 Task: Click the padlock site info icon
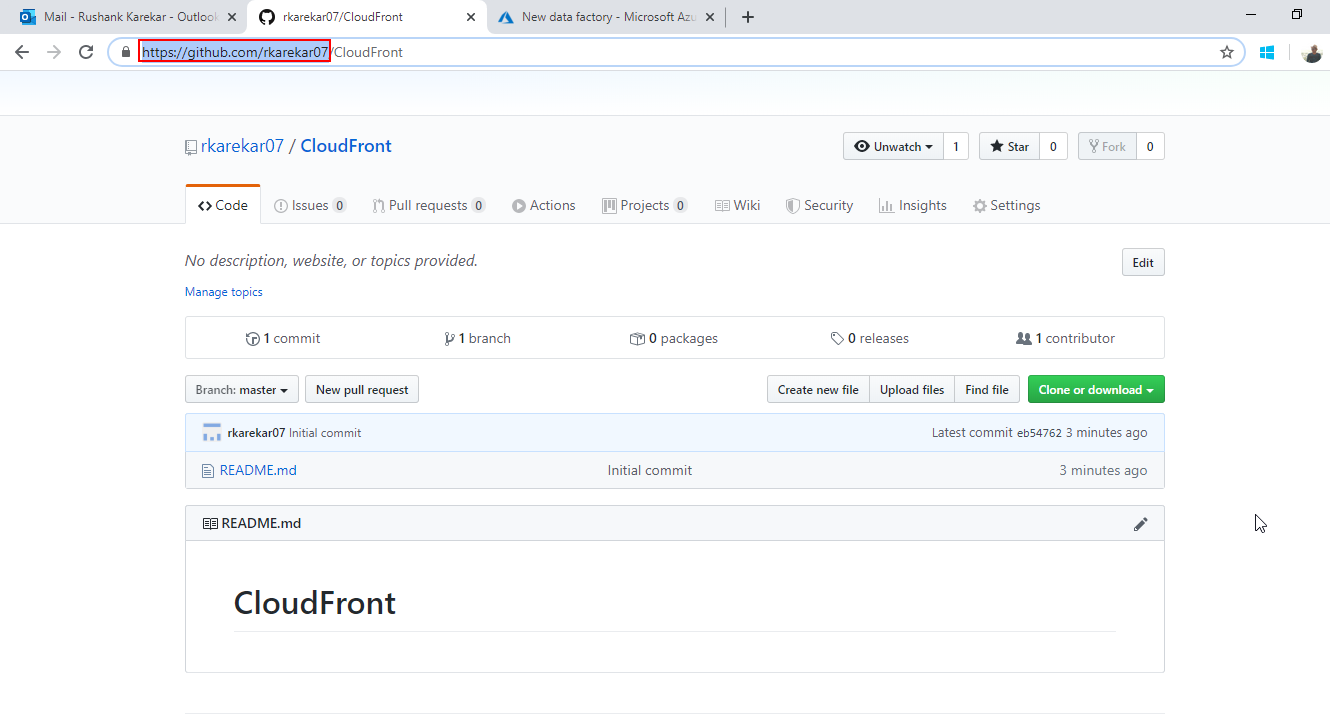(x=125, y=52)
